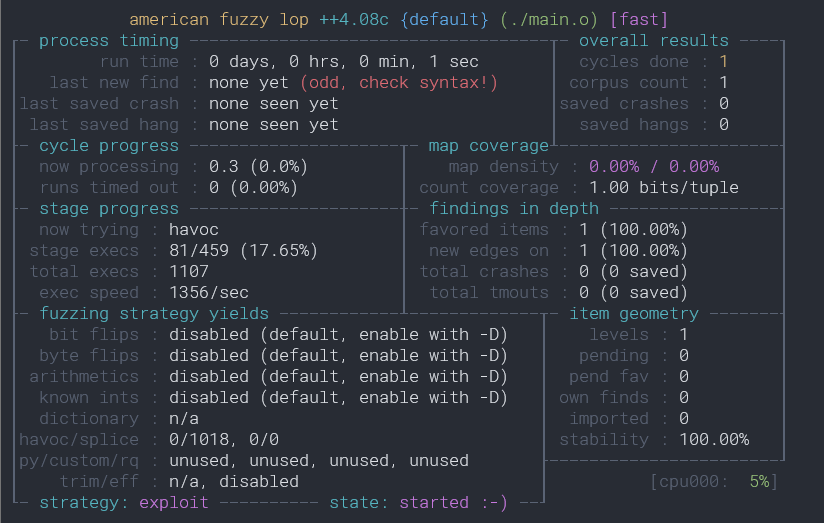Click the cpu000 usage indicator

pyautogui.click(x=713, y=482)
